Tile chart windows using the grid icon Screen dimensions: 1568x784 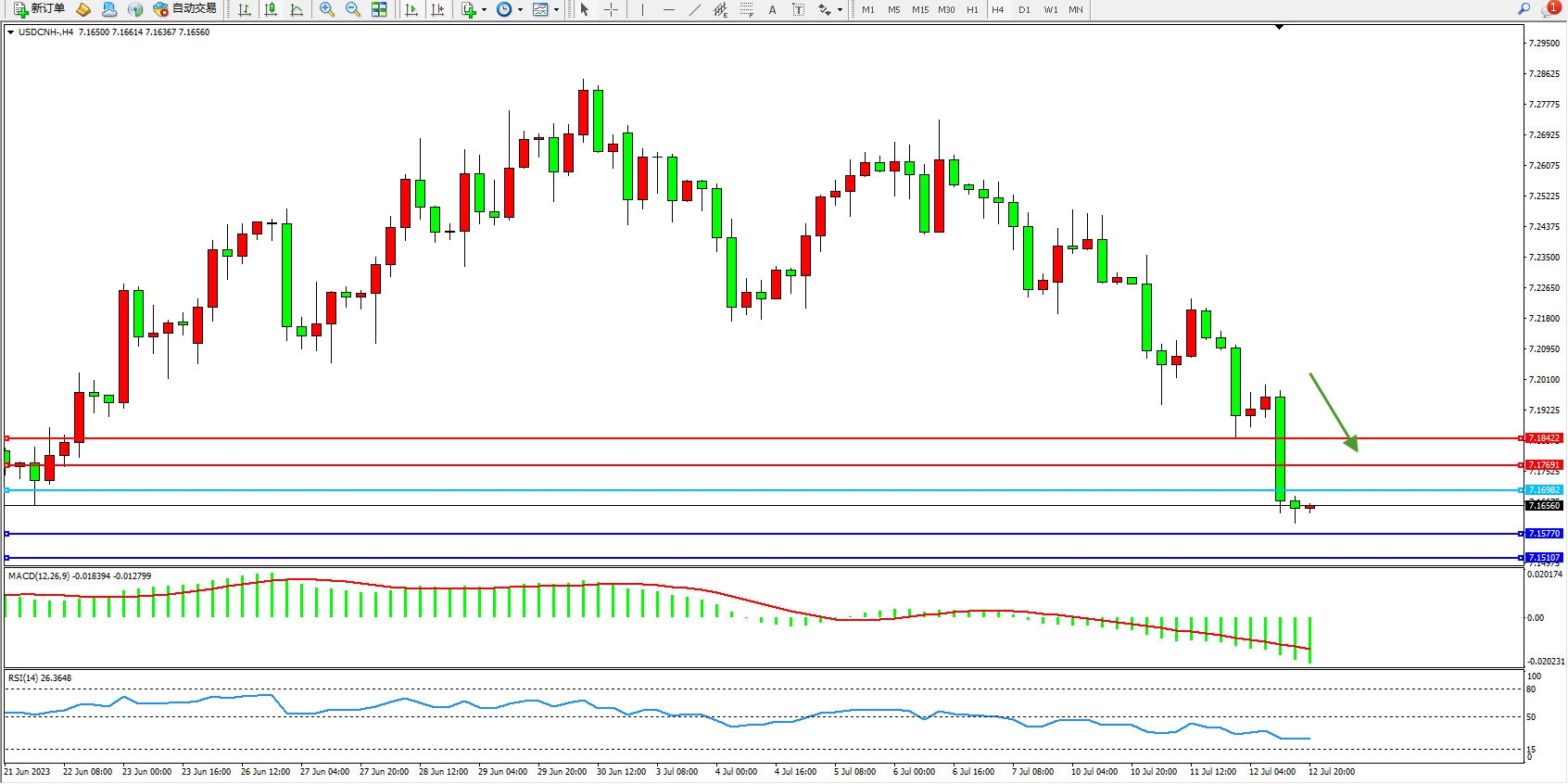point(379,9)
